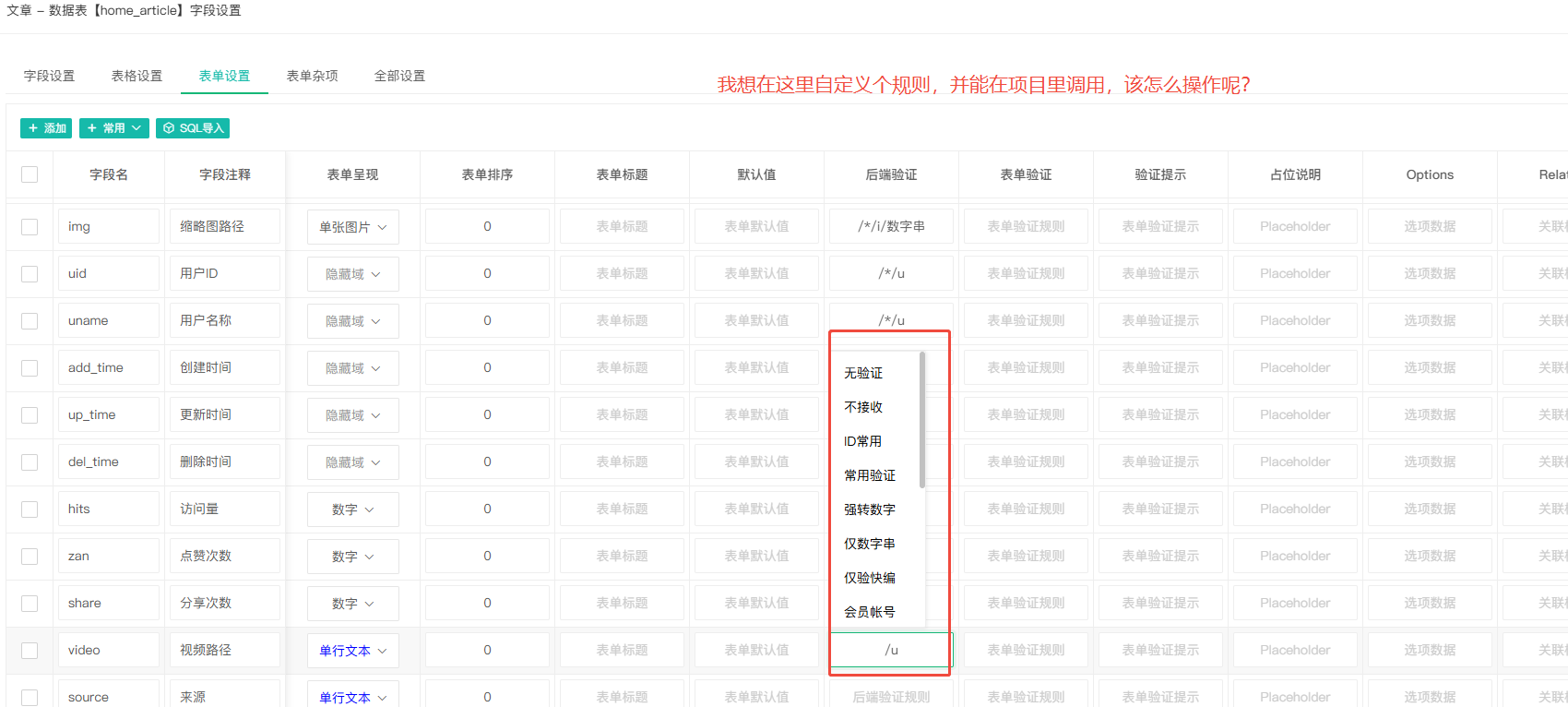
Task: Select the checkbox for the hits row
Action: click(30, 509)
